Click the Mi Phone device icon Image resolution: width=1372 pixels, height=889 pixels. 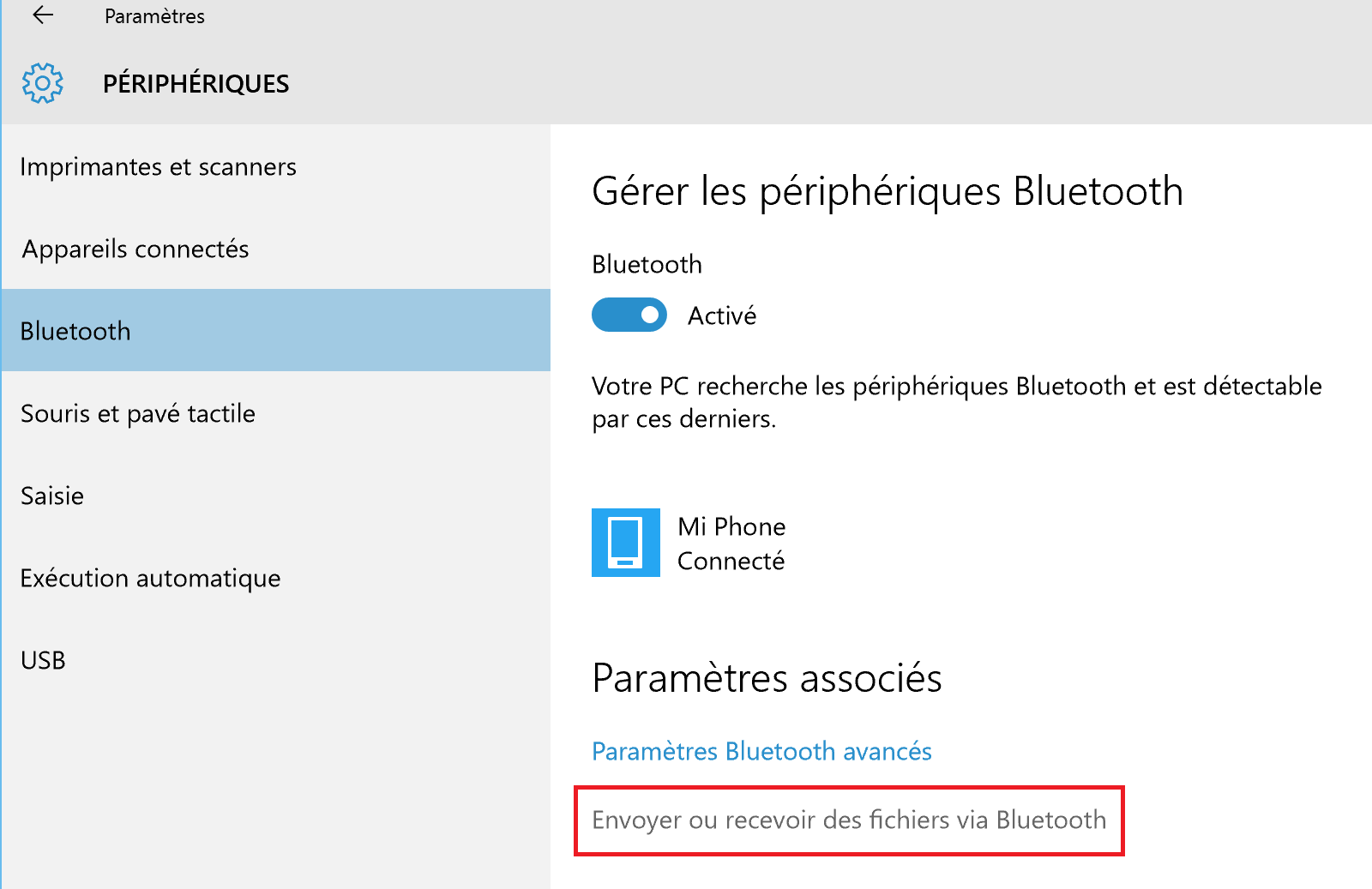coord(625,543)
